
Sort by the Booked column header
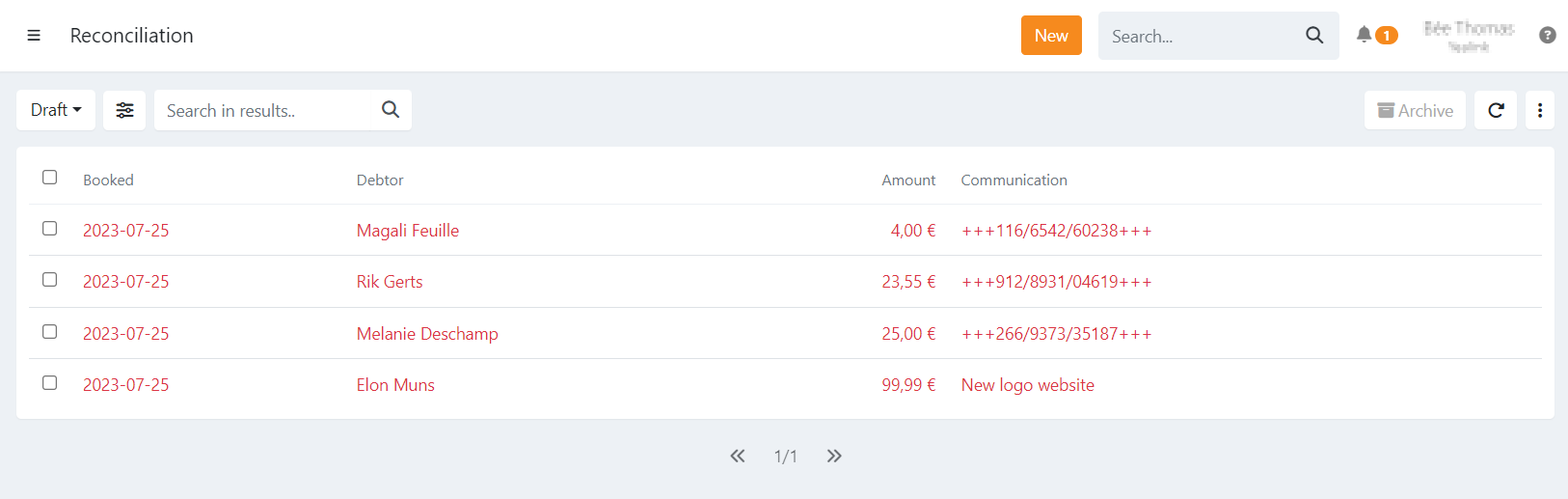(x=108, y=180)
